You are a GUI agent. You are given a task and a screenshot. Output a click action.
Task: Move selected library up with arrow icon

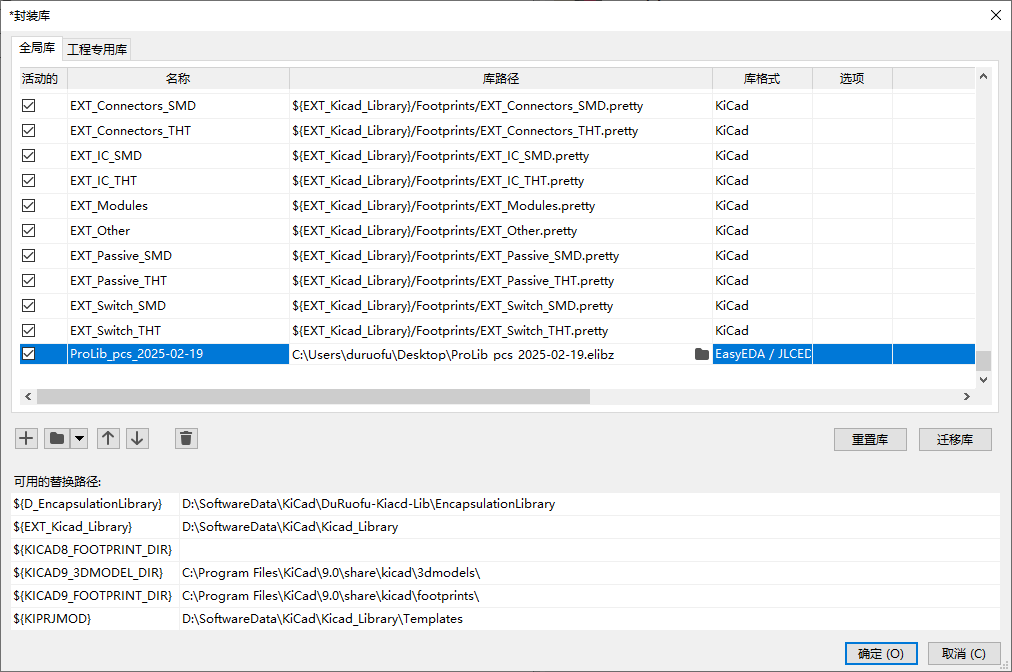[x=108, y=438]
